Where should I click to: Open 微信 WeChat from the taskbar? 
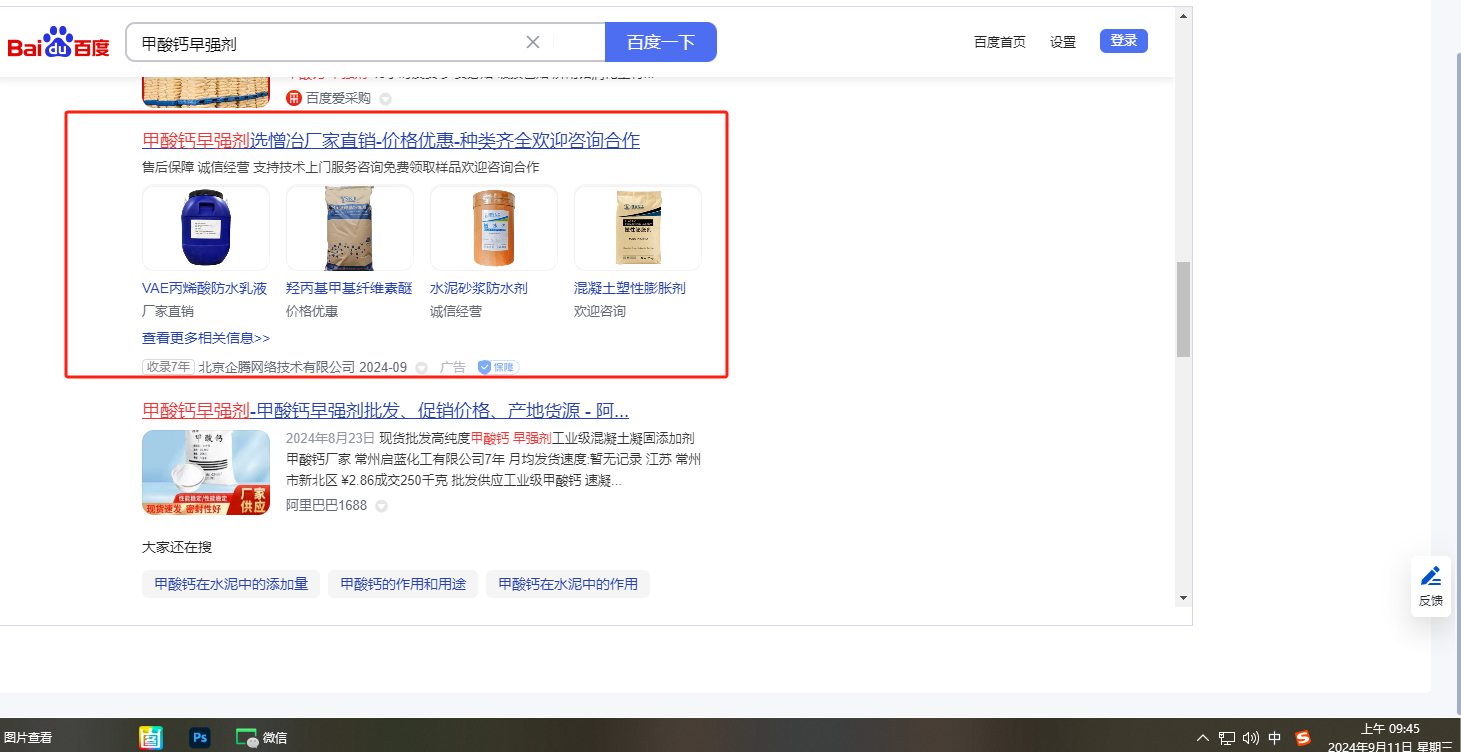pos(261,738)
